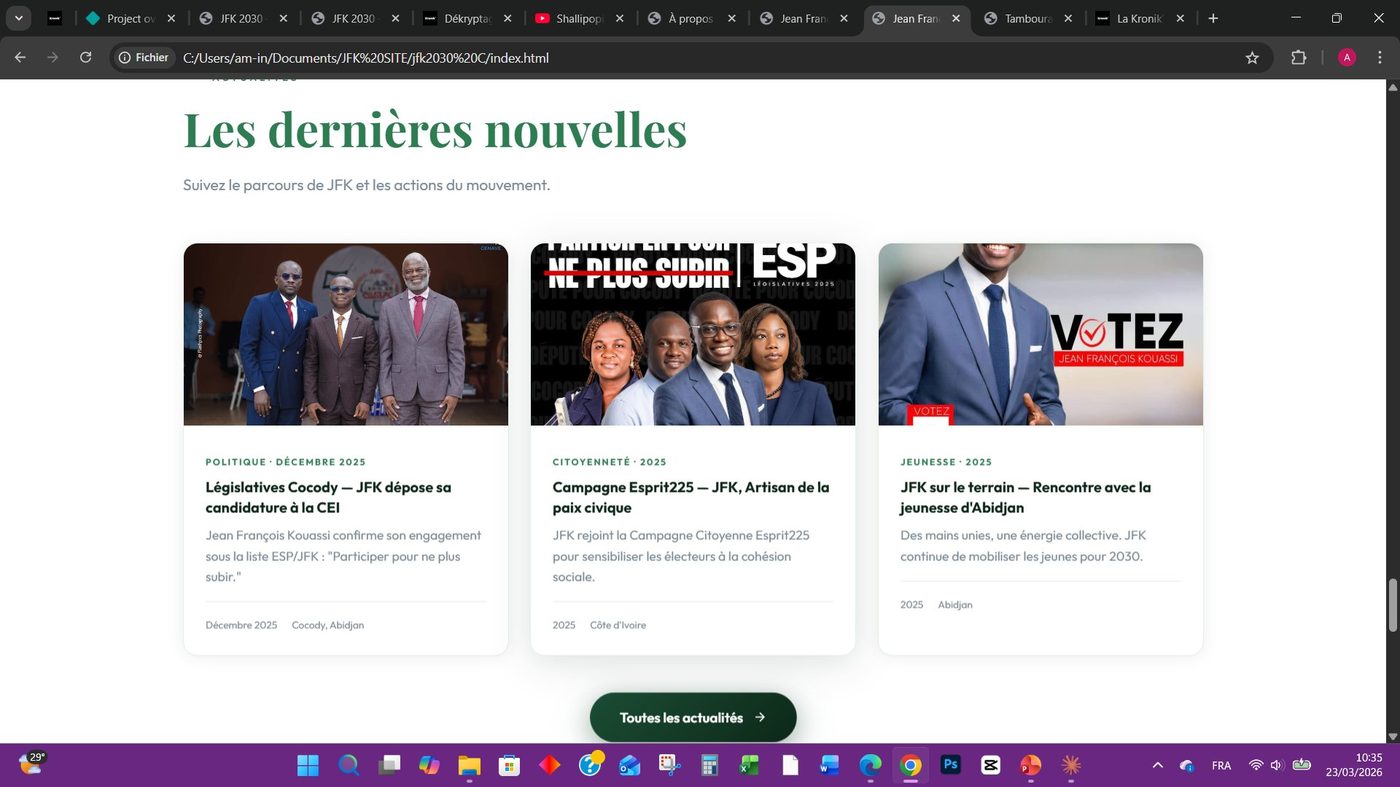
Task: Show hidden system tray icons
Action: (1158, 765)
